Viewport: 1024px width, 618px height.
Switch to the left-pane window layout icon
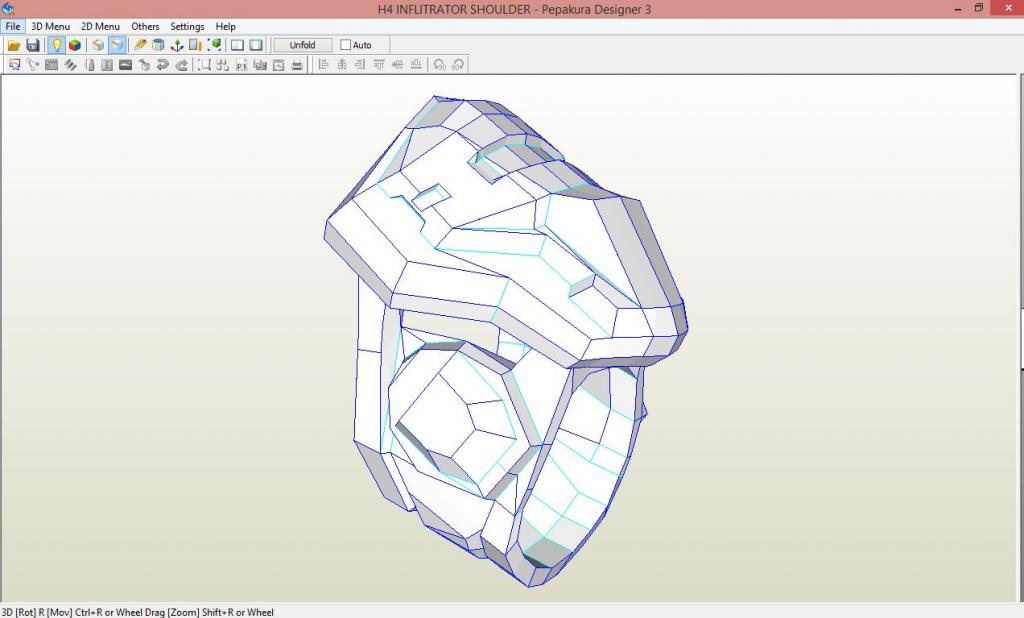(237, 45)
